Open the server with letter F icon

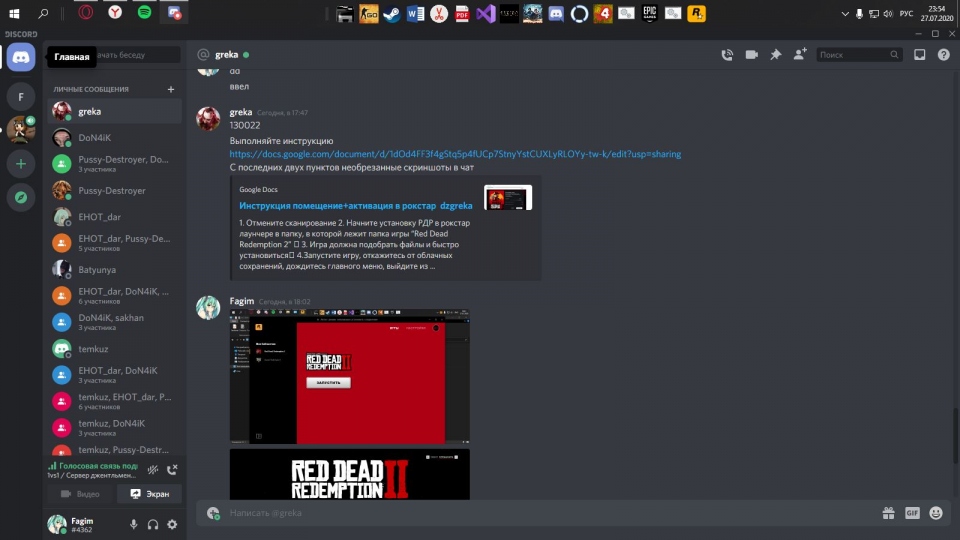[21, 97]
